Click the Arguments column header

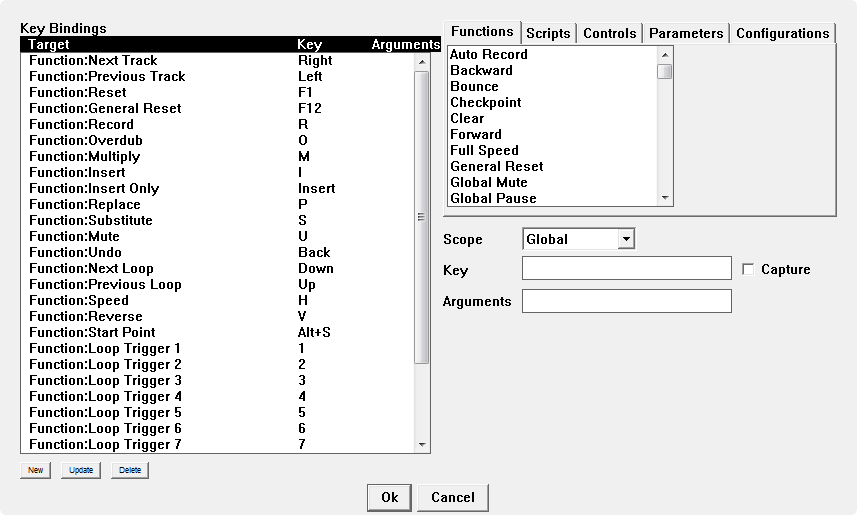click(x=406, y=44)
